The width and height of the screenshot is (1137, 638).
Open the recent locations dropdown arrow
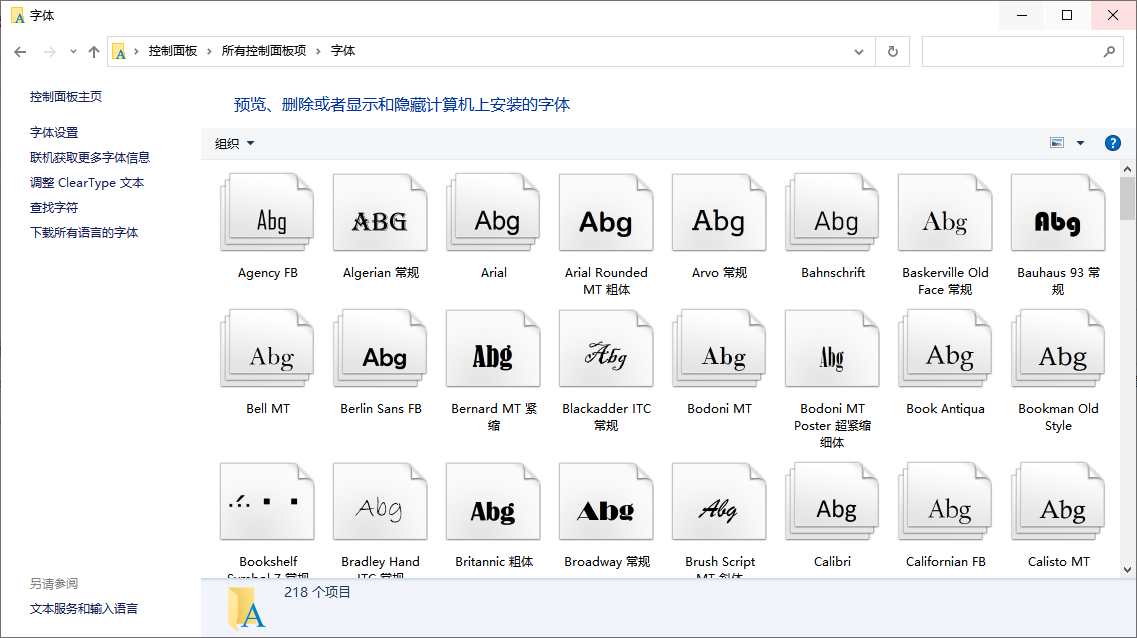coord(73,51)
